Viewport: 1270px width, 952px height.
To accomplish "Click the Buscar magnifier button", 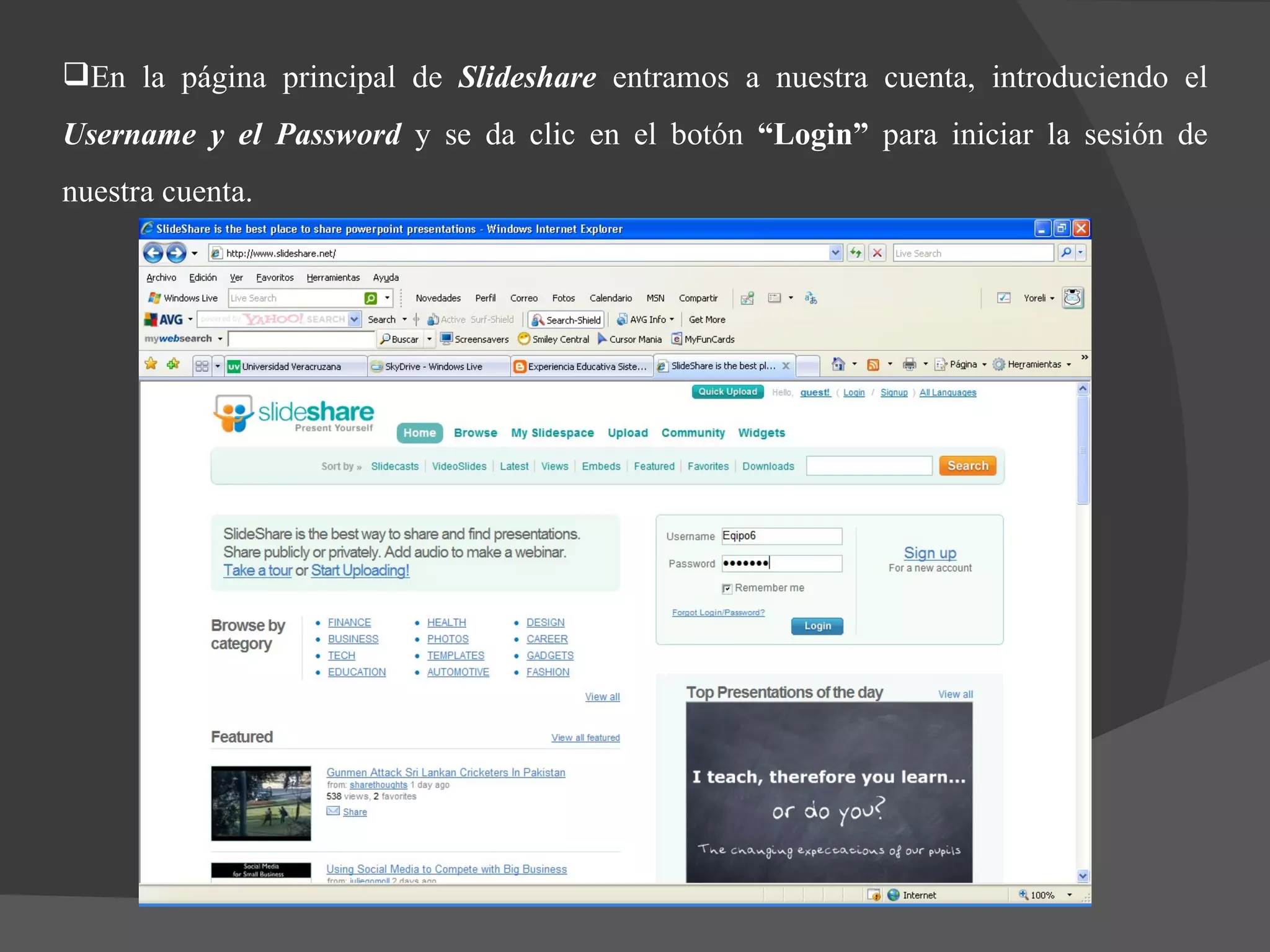I will pos(399,339).
